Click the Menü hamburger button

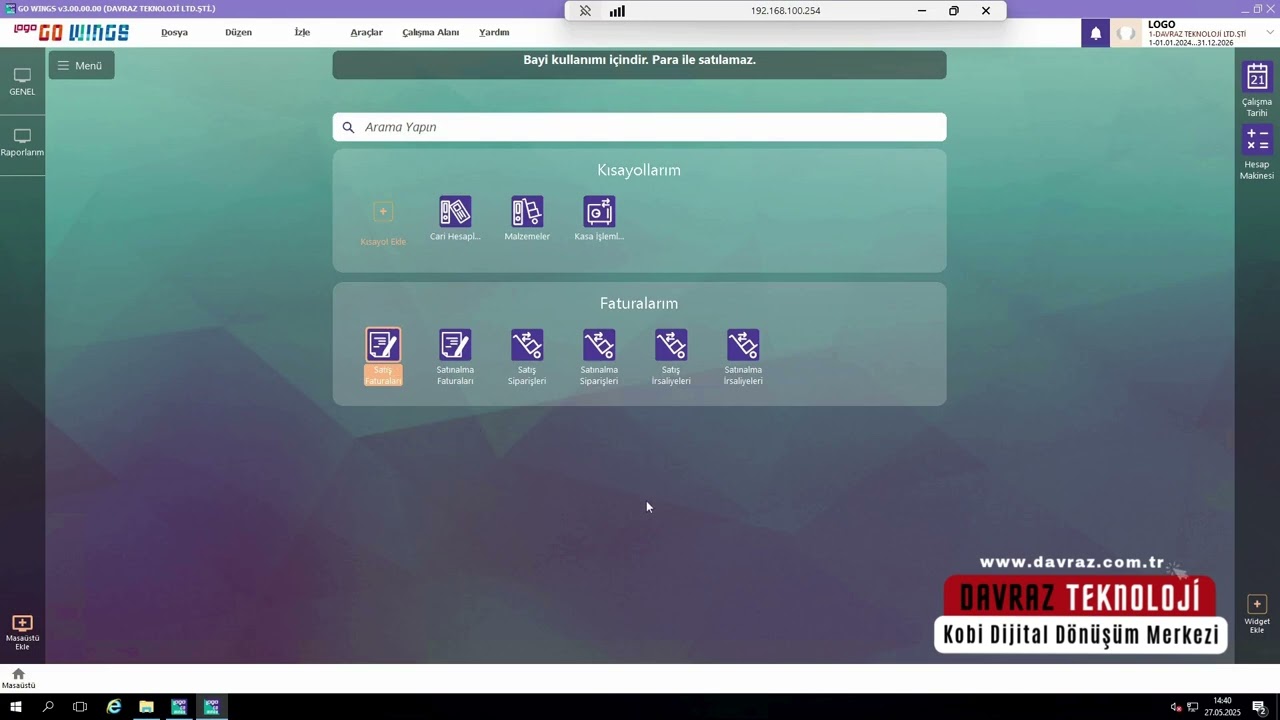pyautogui.click(x=81, y=65)
